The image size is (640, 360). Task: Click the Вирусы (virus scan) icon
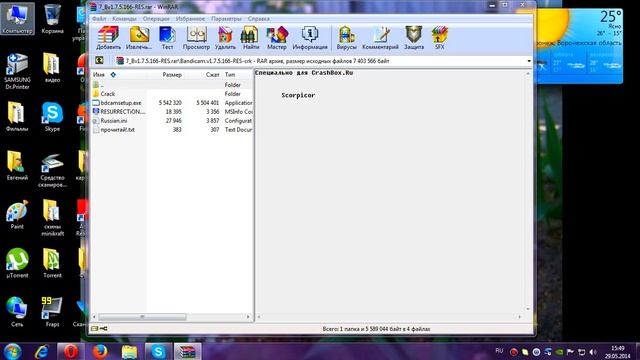tap(347, 38)
